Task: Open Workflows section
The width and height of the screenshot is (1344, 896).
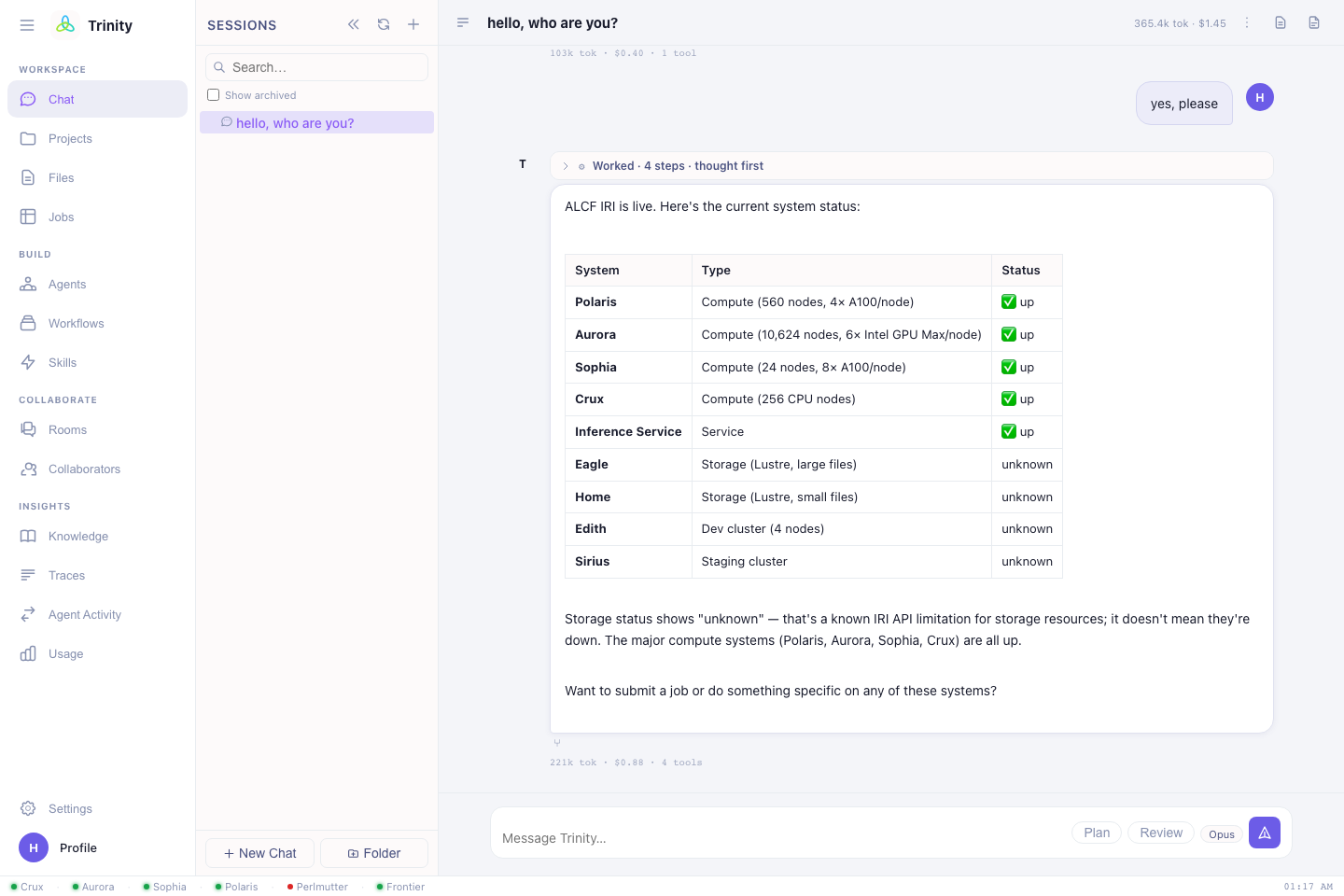Action: pos(97,323)
